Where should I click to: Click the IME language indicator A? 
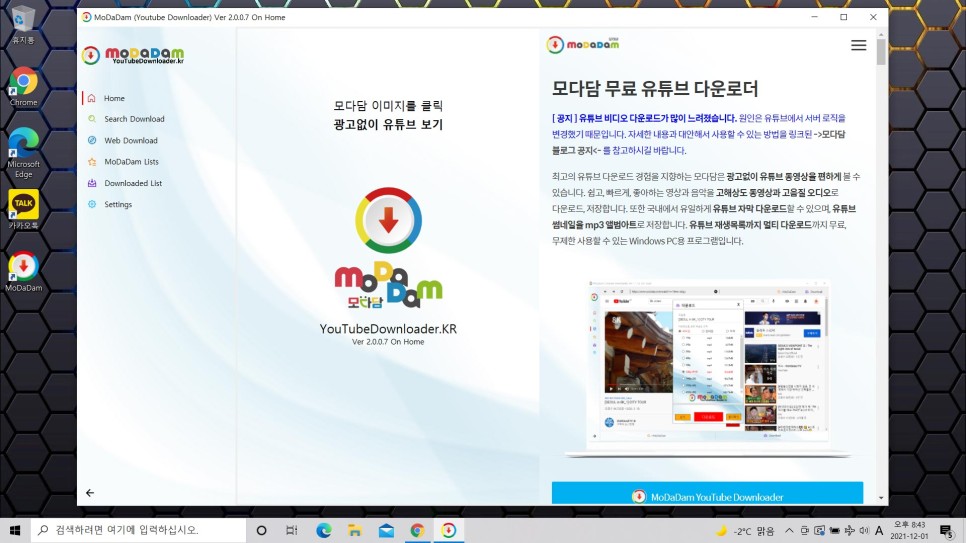879,530
